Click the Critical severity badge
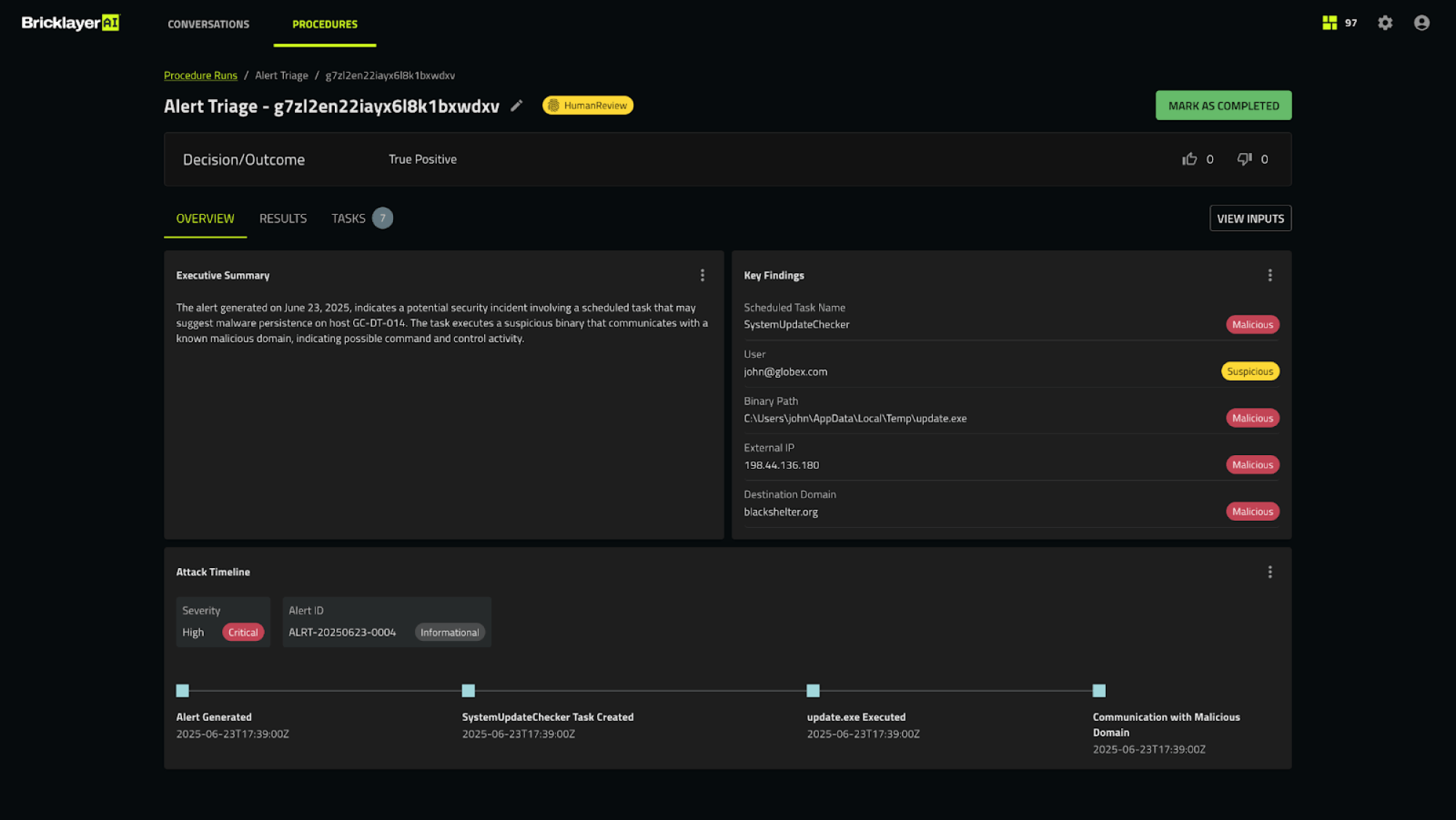 [242, 632]
